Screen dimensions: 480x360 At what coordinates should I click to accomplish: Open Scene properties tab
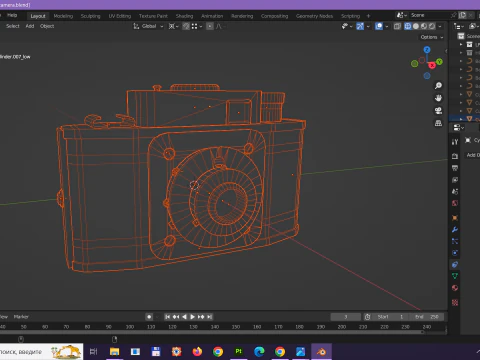pos(455,192)
